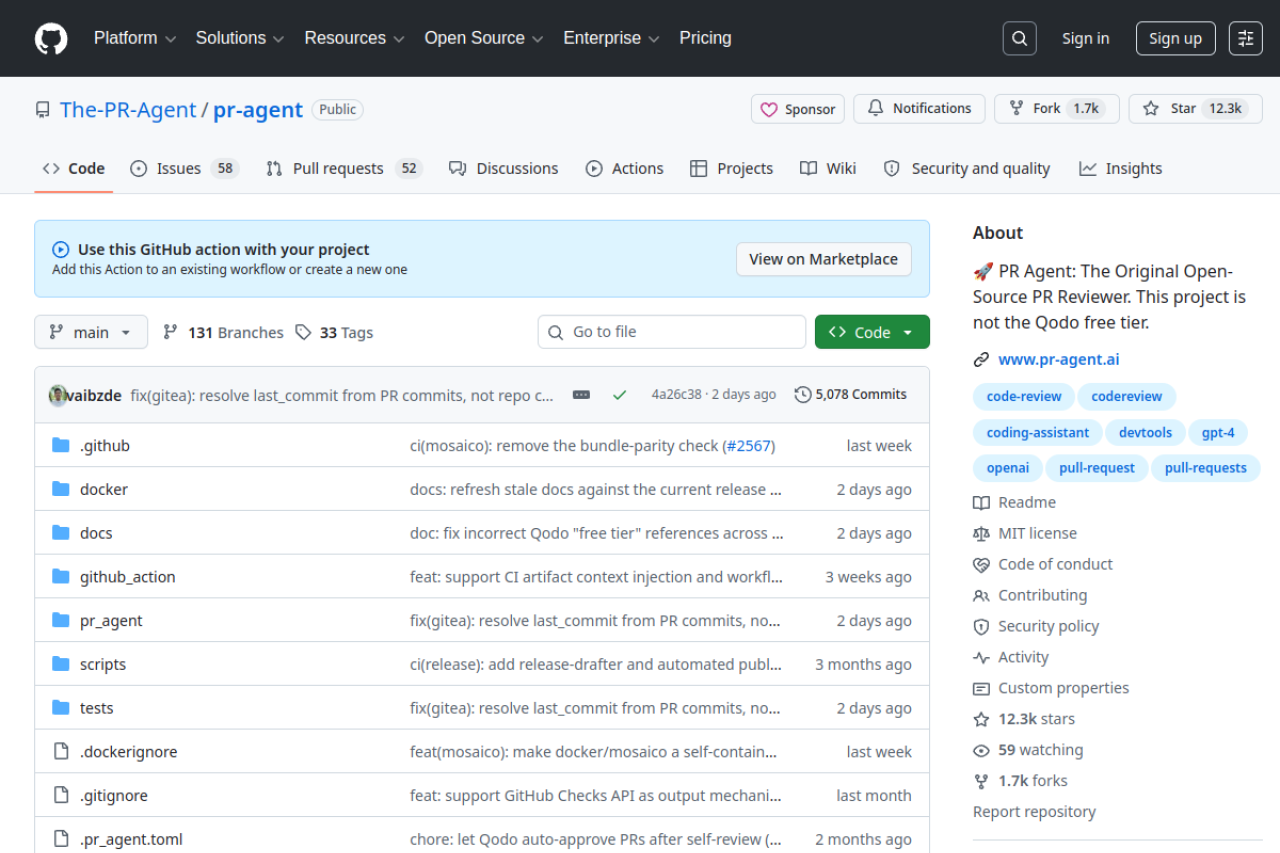Viewport: 1280px width, 853px height.
Task: Switch to the Pull requests tab
Action: [x=344, y=169]
